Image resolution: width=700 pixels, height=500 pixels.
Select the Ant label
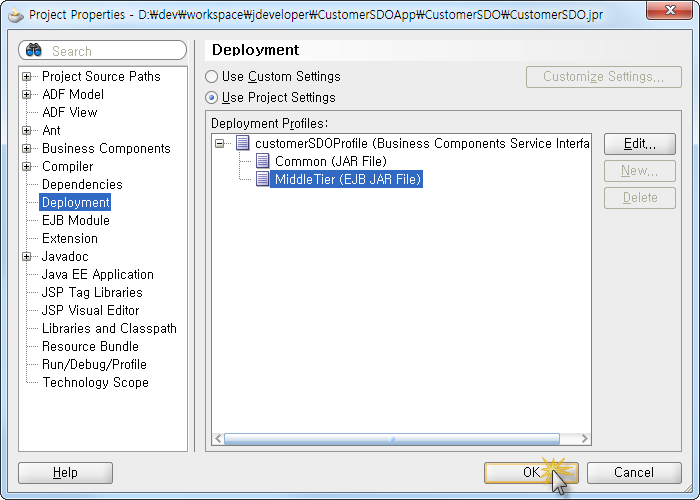pyautogui.click(x=51, y=130)
